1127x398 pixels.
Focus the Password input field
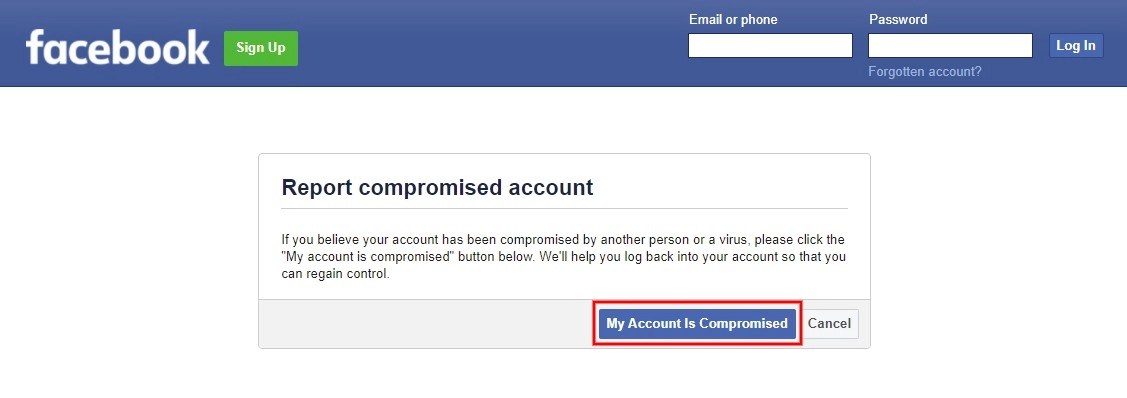tap(950, 45)
